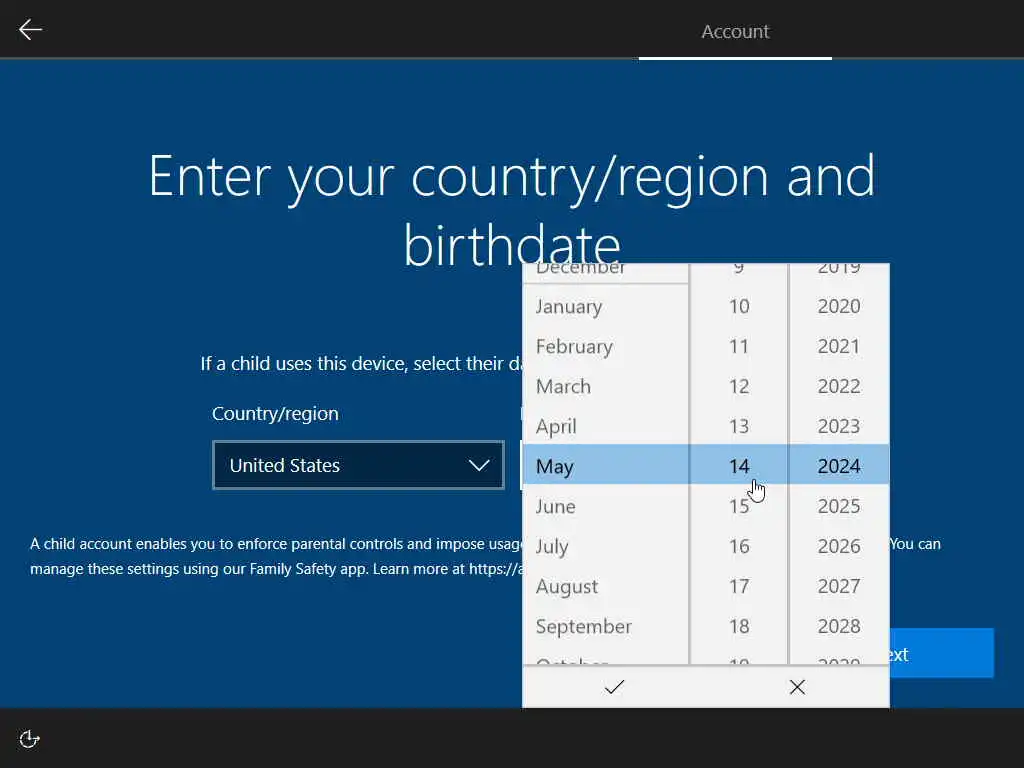Viewport: 1024px width, 768px height.
Task: Choose July in the month list
Action: (x=605, y=546)
